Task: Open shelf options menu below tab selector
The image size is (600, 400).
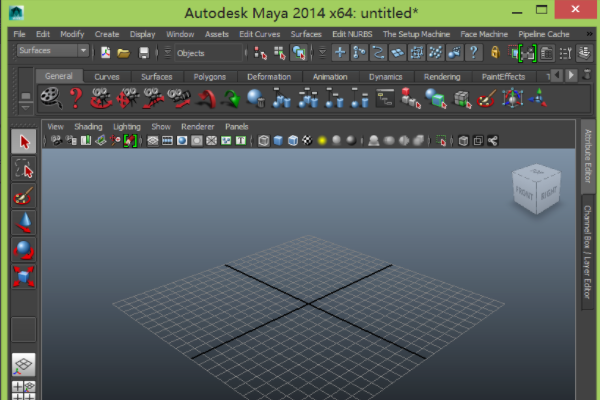Action: [x=26, y=108]
